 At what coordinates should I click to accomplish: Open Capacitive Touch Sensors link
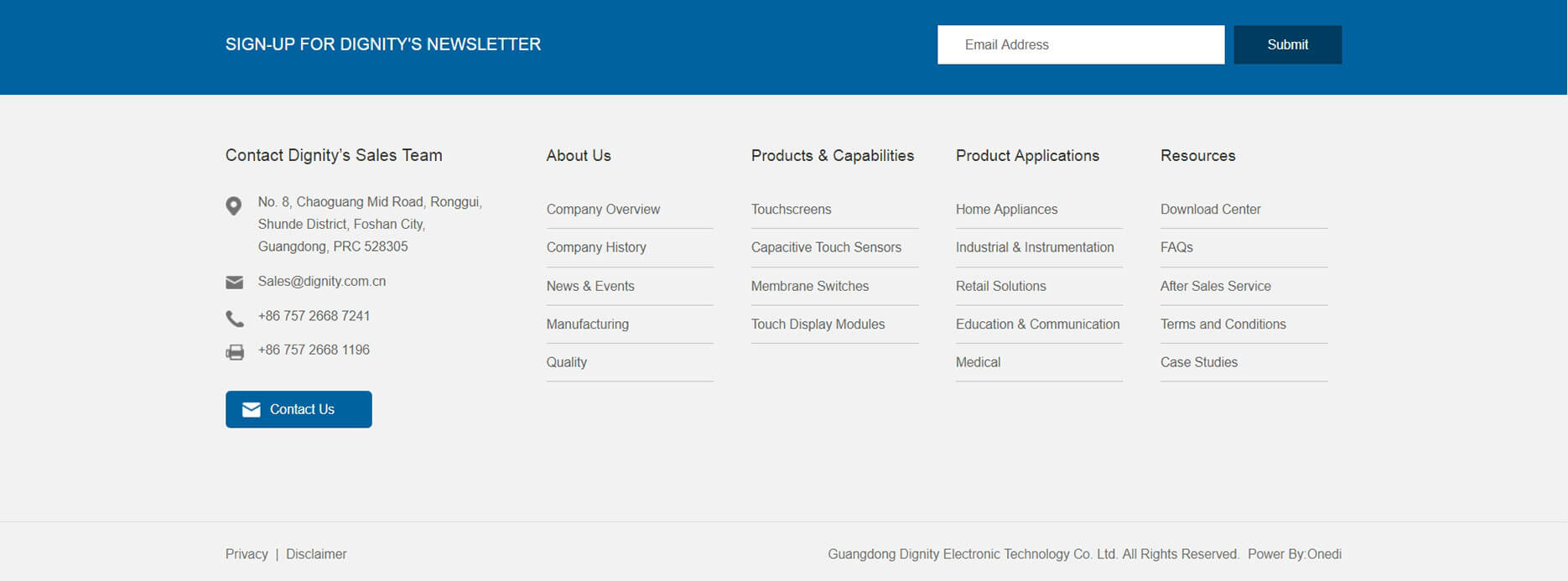tap(826, 247)
